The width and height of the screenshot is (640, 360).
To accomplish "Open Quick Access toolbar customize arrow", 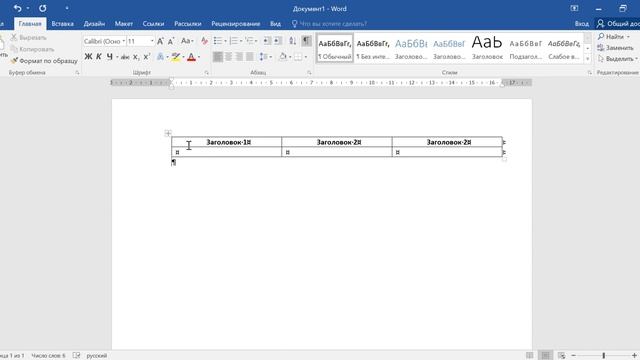I will click(x=67, y=8).
